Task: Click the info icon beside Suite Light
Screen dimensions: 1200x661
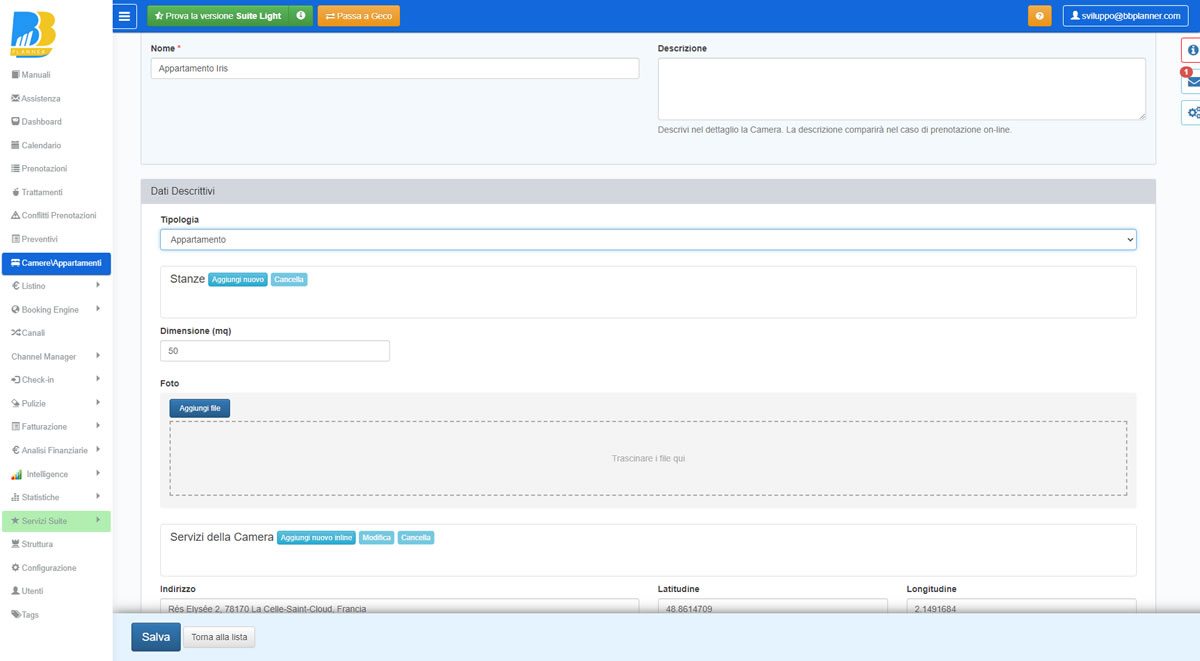Action: pyautogui.click(x=301, y=16)
